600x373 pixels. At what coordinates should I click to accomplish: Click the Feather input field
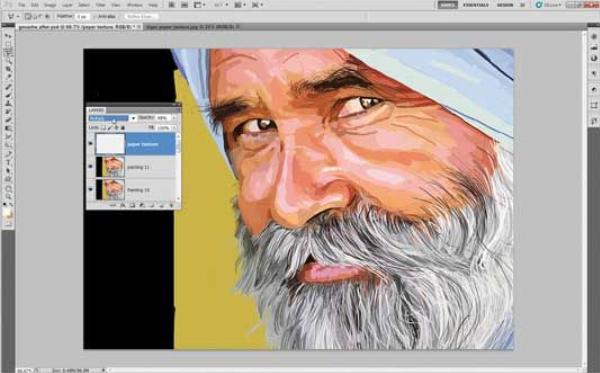82,17
